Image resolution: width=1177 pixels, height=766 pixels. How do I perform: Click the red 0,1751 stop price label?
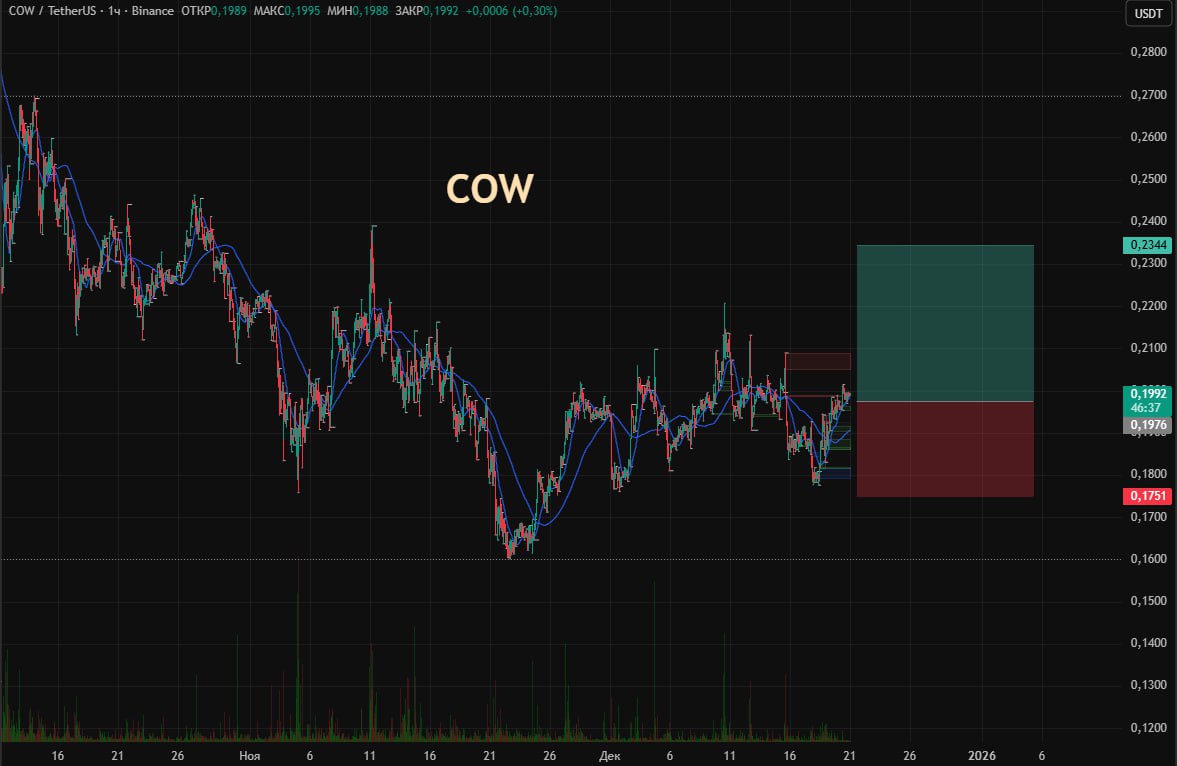click(1148, 496)
